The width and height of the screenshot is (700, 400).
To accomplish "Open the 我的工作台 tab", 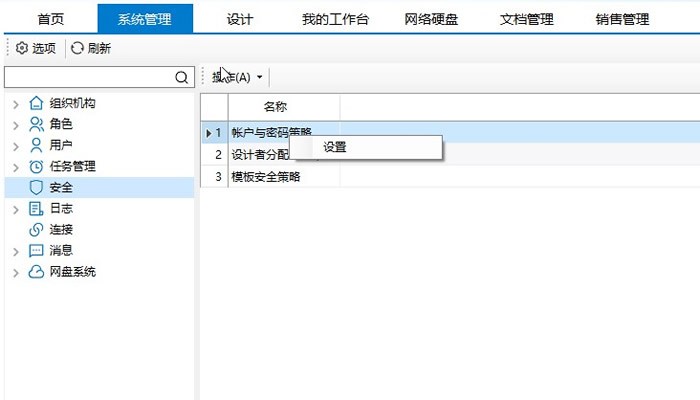I will click(335, 19).
